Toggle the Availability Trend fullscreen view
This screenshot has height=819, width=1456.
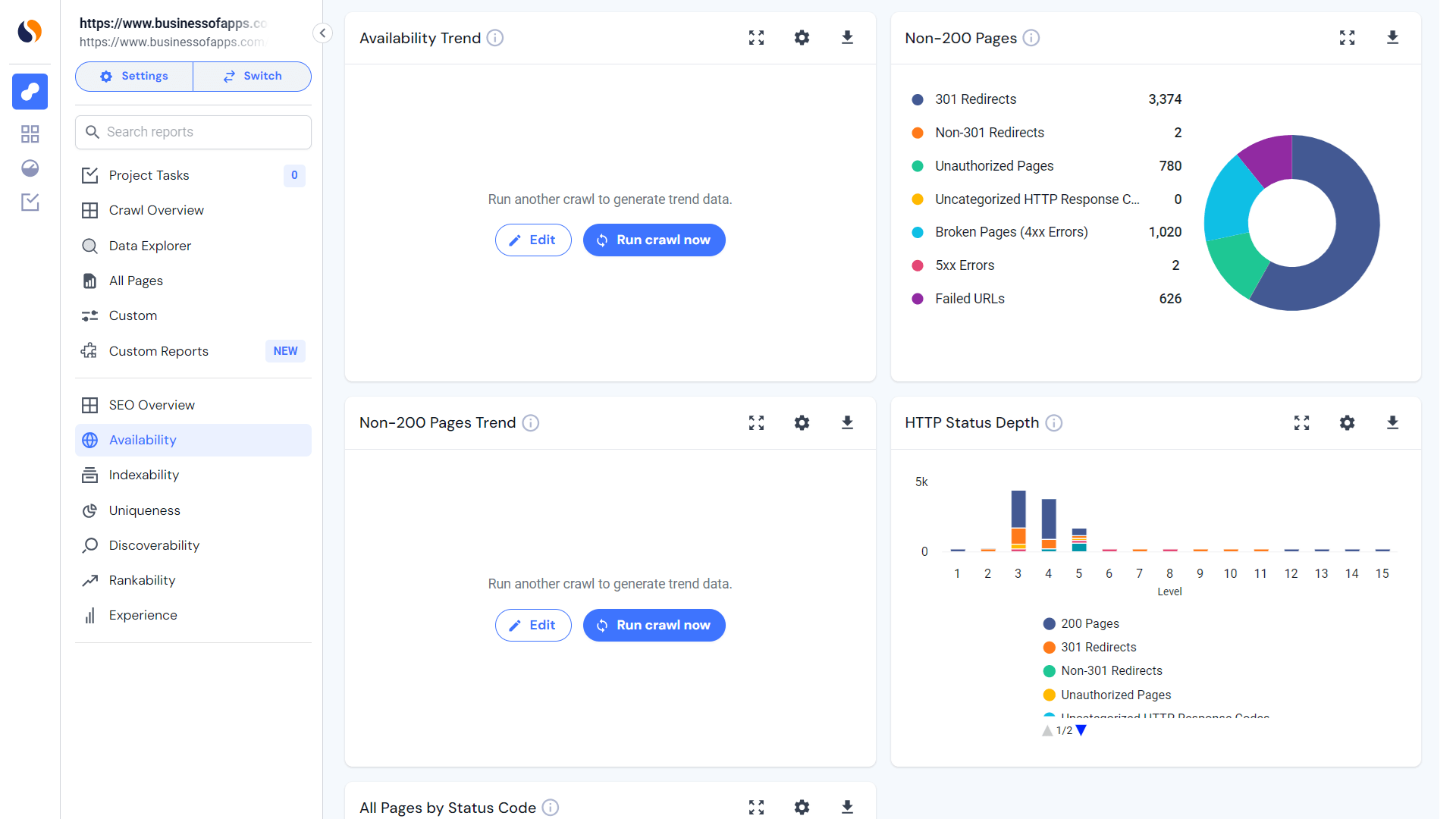click(x=757, y=38)
